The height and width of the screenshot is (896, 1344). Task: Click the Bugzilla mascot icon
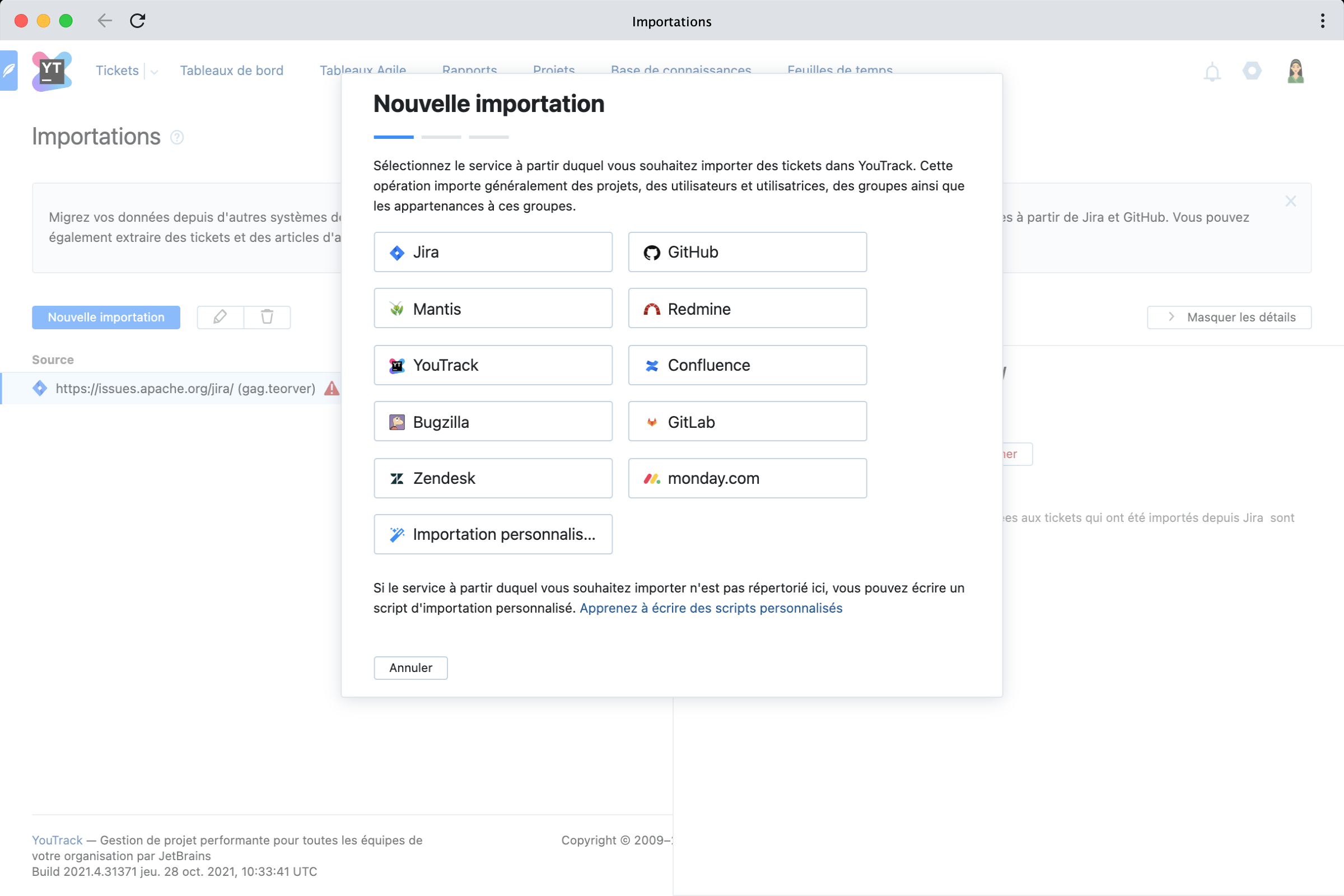[396, 422]
